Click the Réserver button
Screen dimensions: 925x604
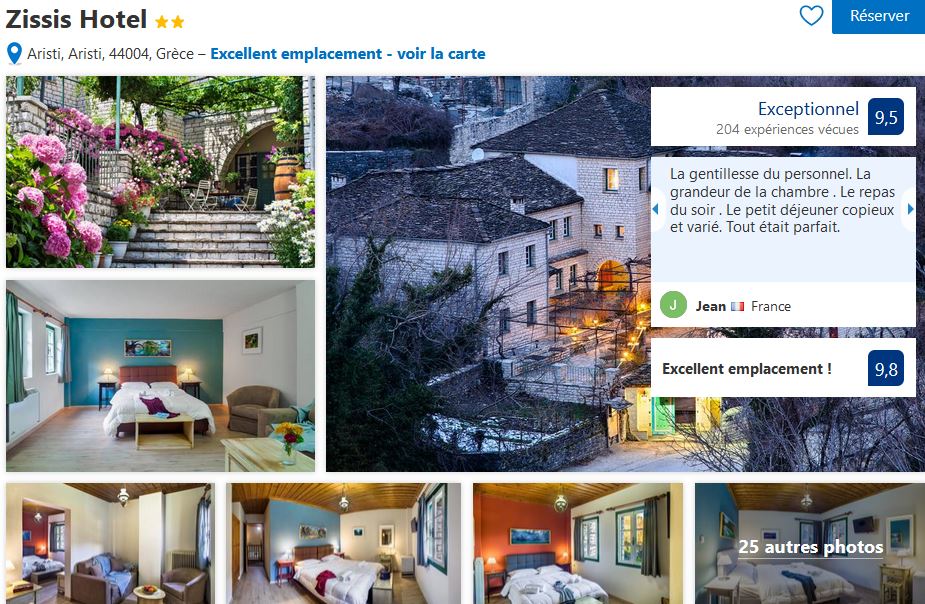(878, 17)
